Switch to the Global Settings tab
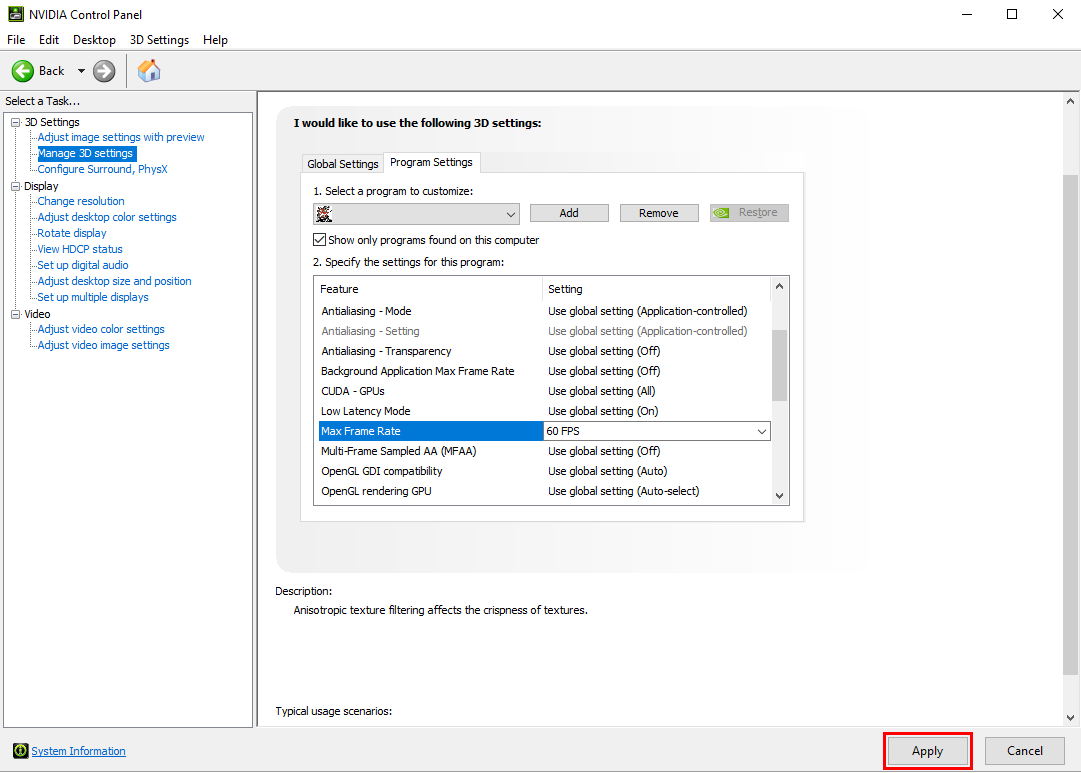 [x=343, y=164]
